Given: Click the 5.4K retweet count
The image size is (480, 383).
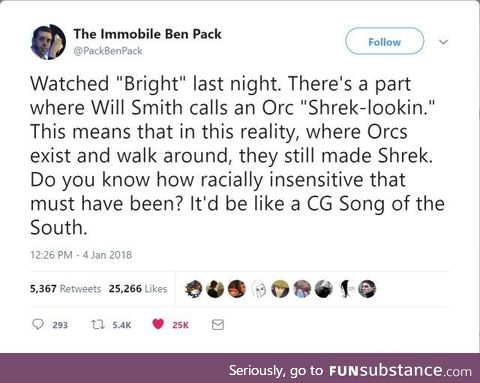Looking at the screenshot, I should tap(122, 325).
